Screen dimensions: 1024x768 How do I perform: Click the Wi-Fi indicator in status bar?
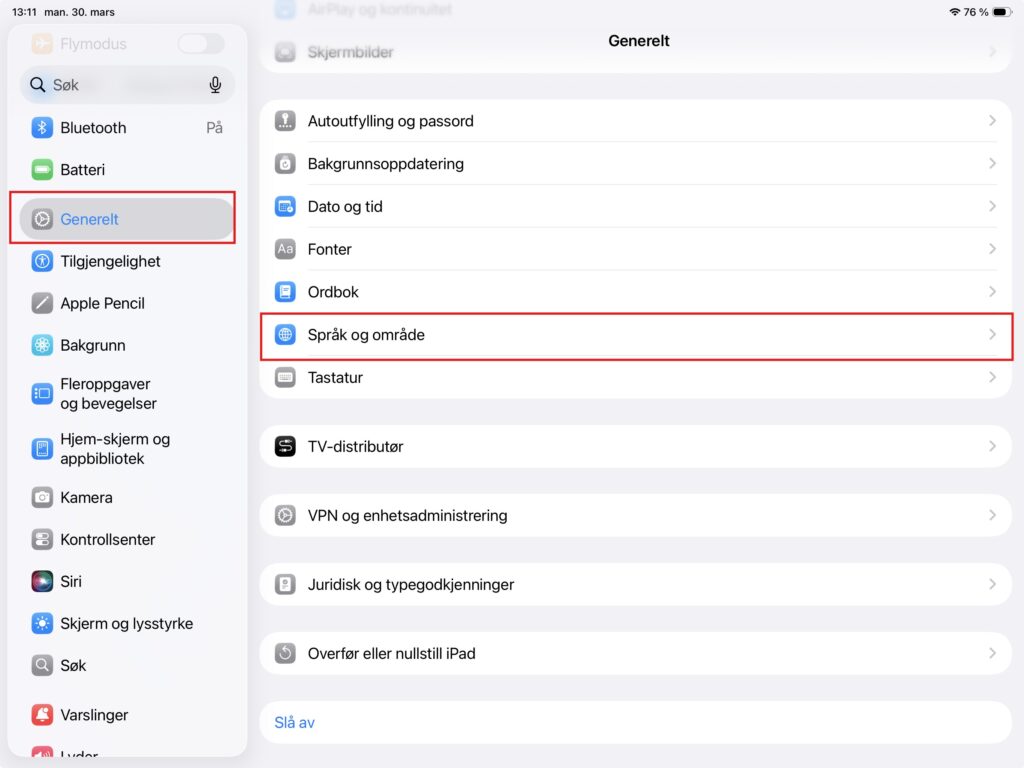[955, 12]
